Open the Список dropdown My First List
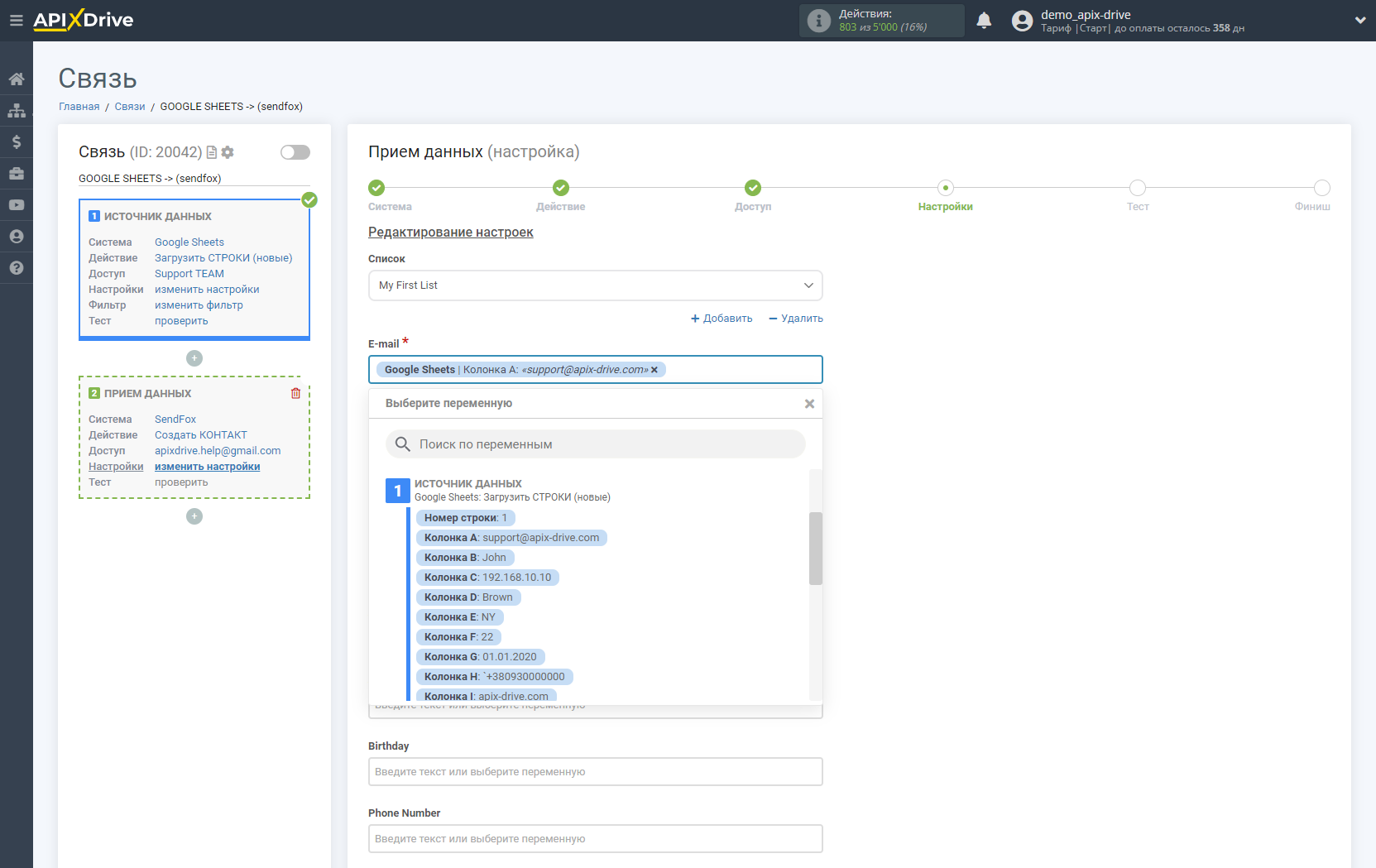Viewport: 1376px width, 868px height. coord(596,285)
